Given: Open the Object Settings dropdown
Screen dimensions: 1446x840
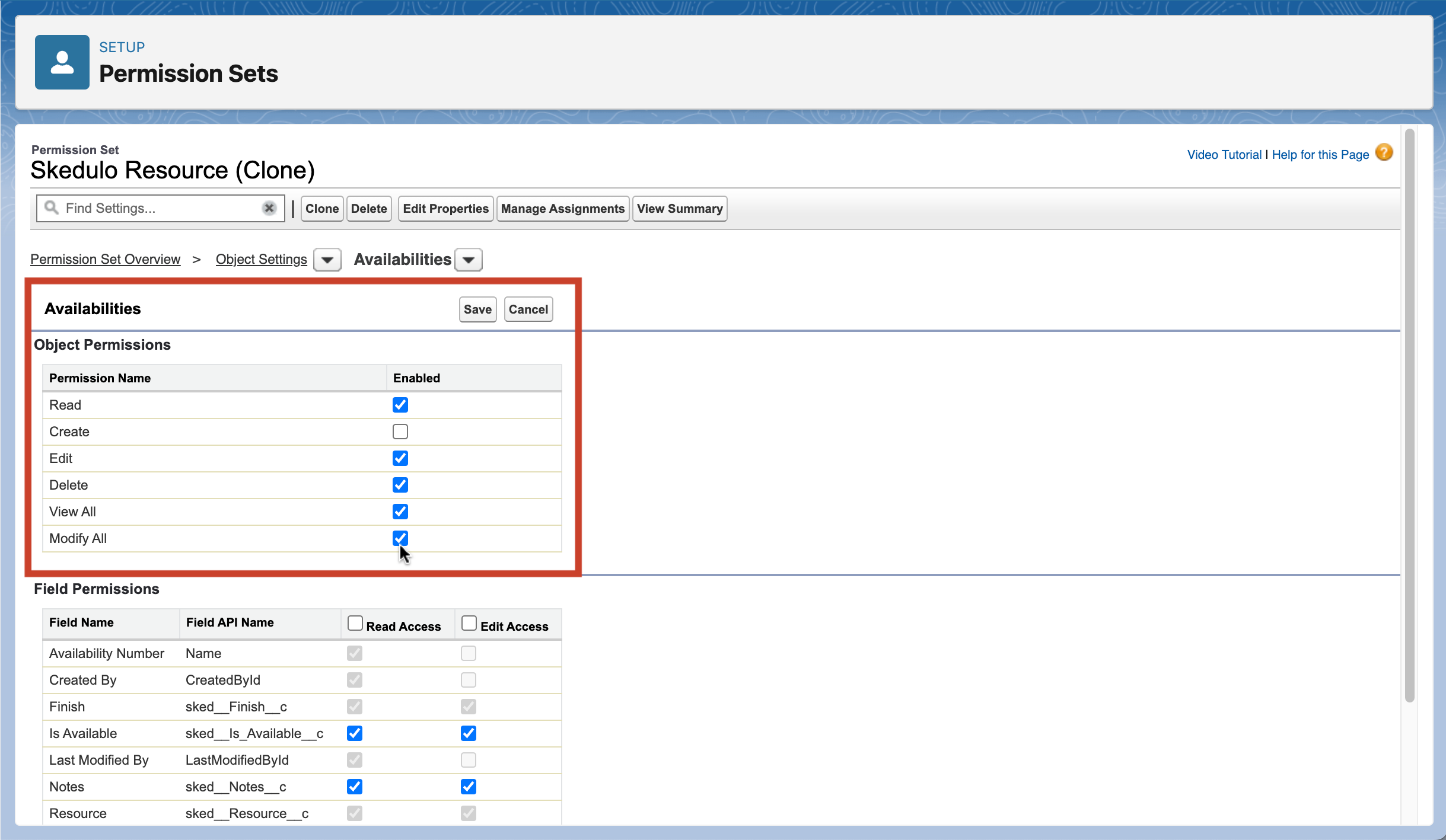Looking at the screenshot, I should (x=326, y=259).
